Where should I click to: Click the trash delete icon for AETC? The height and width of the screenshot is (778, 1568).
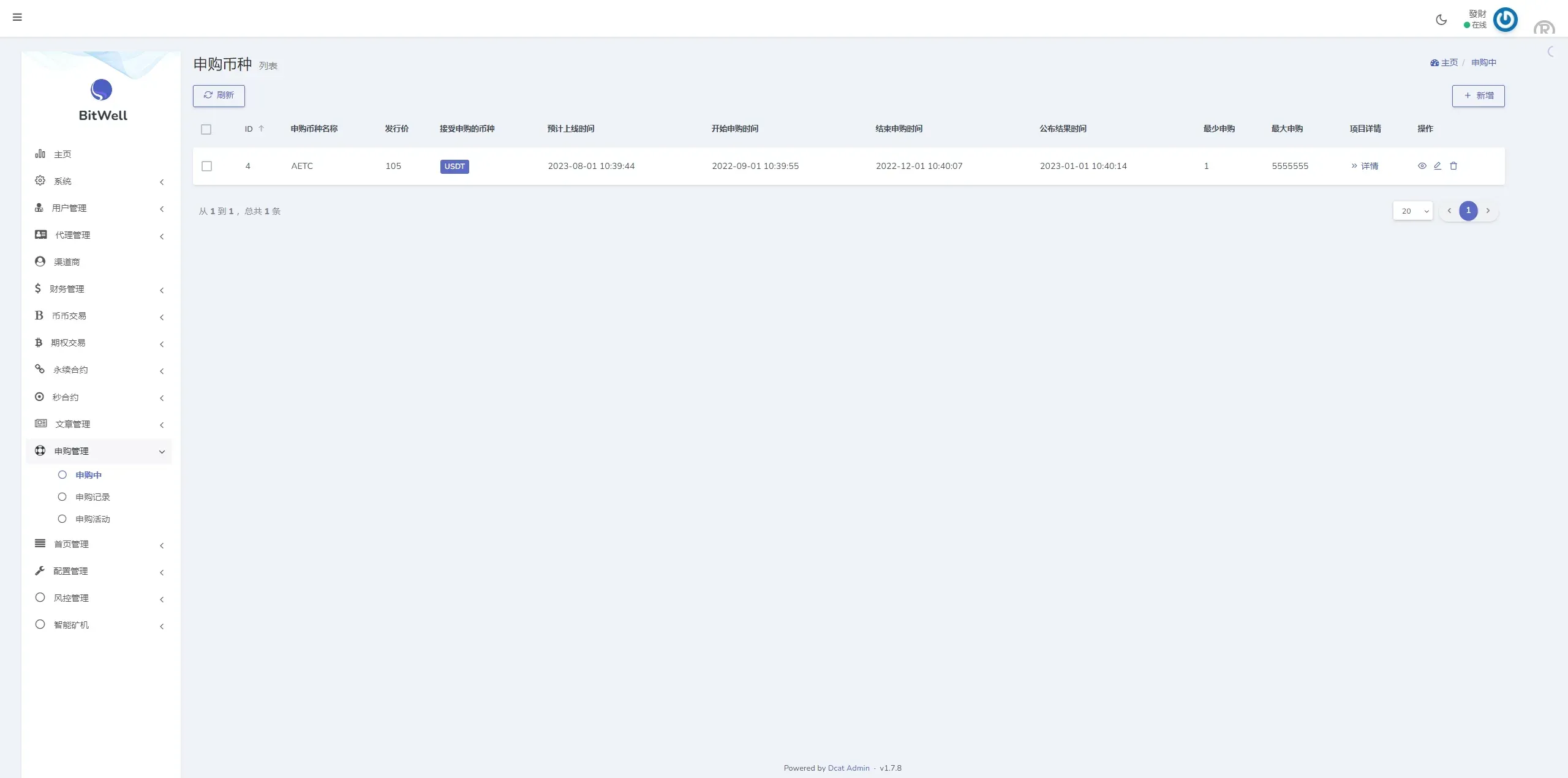1453,166
